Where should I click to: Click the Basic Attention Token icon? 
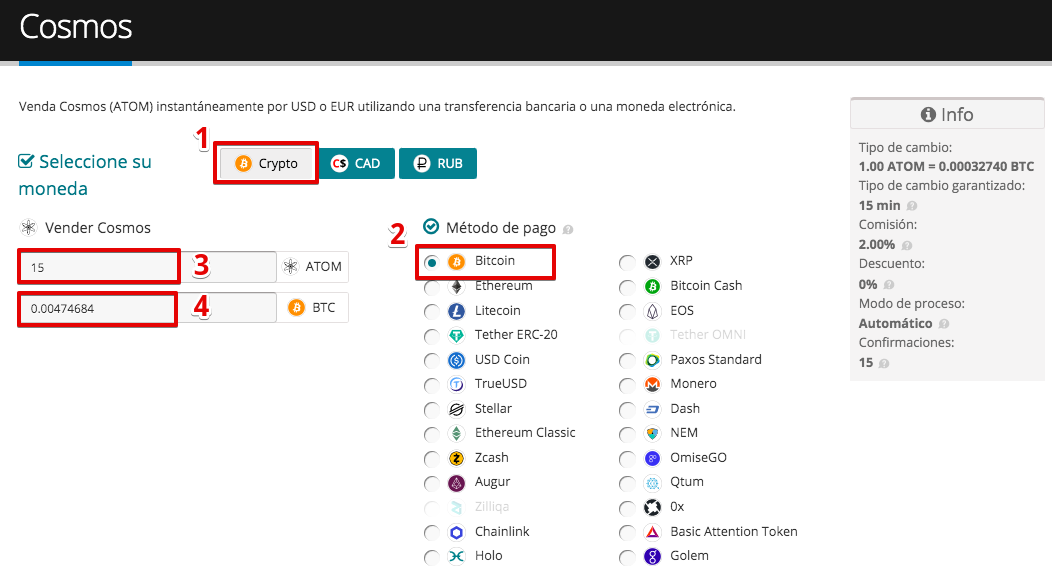[652, 532]
